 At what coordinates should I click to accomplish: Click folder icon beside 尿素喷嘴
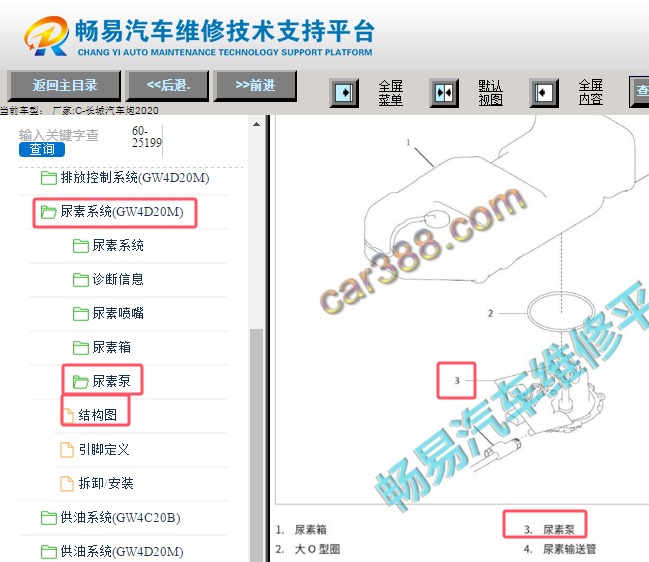81,314
